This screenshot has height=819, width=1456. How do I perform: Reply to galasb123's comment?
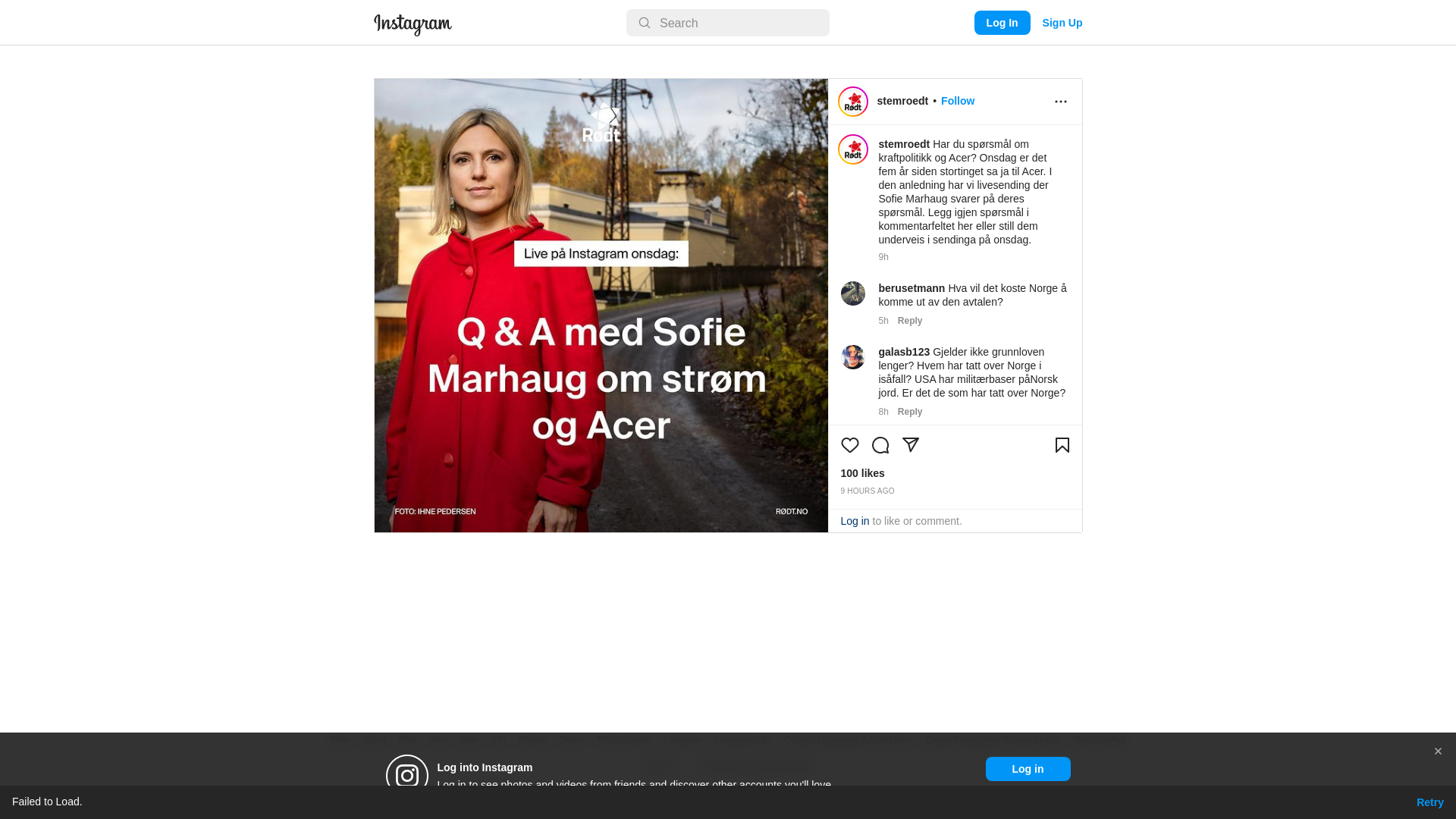coord(910,412)
